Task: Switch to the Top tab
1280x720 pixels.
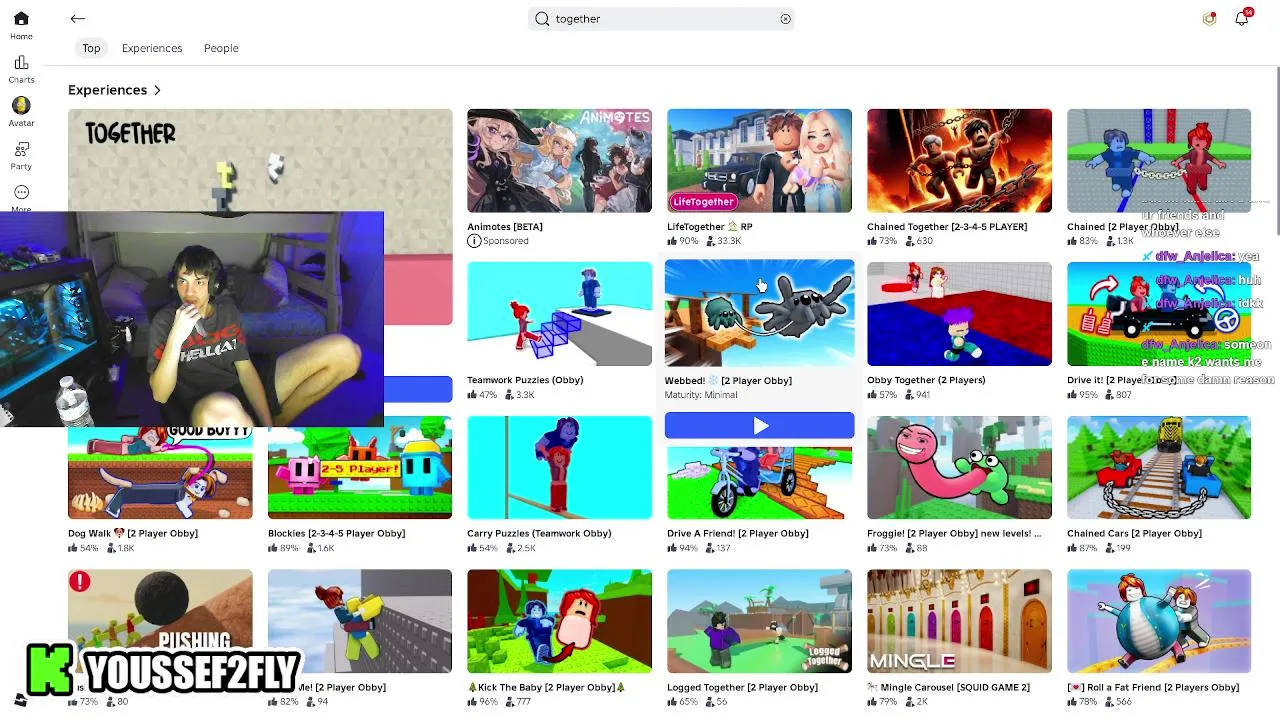Action: tap(91, 48)
